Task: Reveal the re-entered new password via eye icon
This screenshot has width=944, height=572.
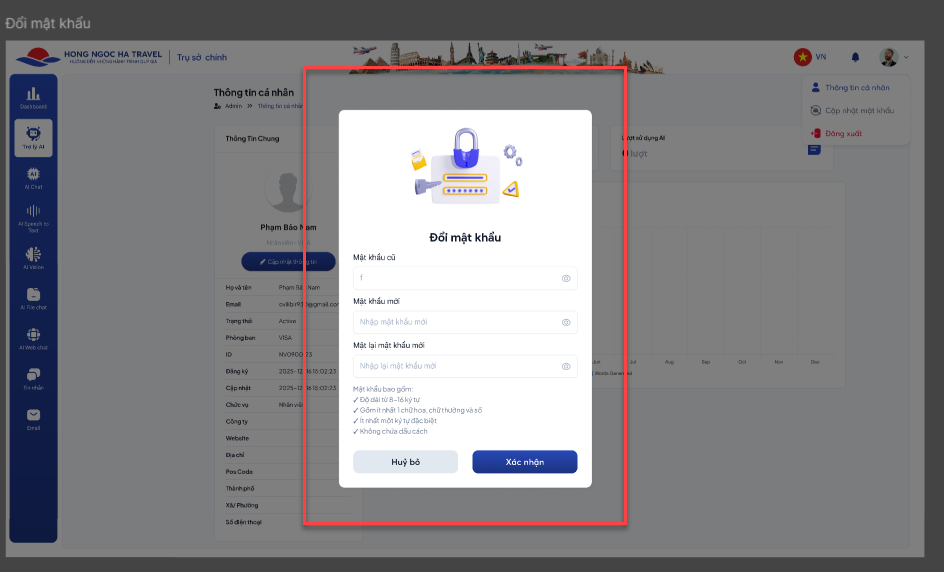Action: 566,366
